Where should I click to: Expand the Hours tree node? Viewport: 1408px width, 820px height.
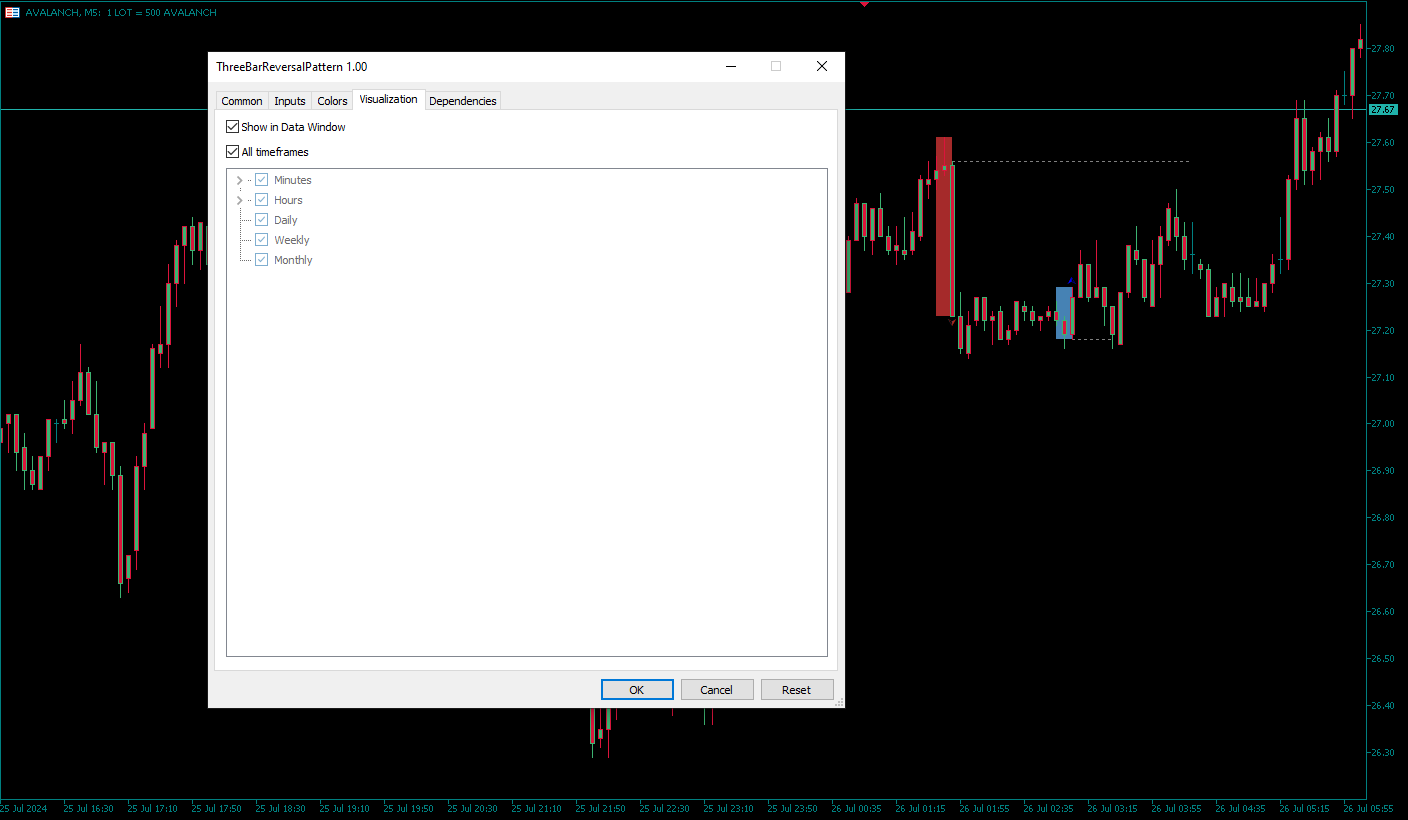(239, 200)
